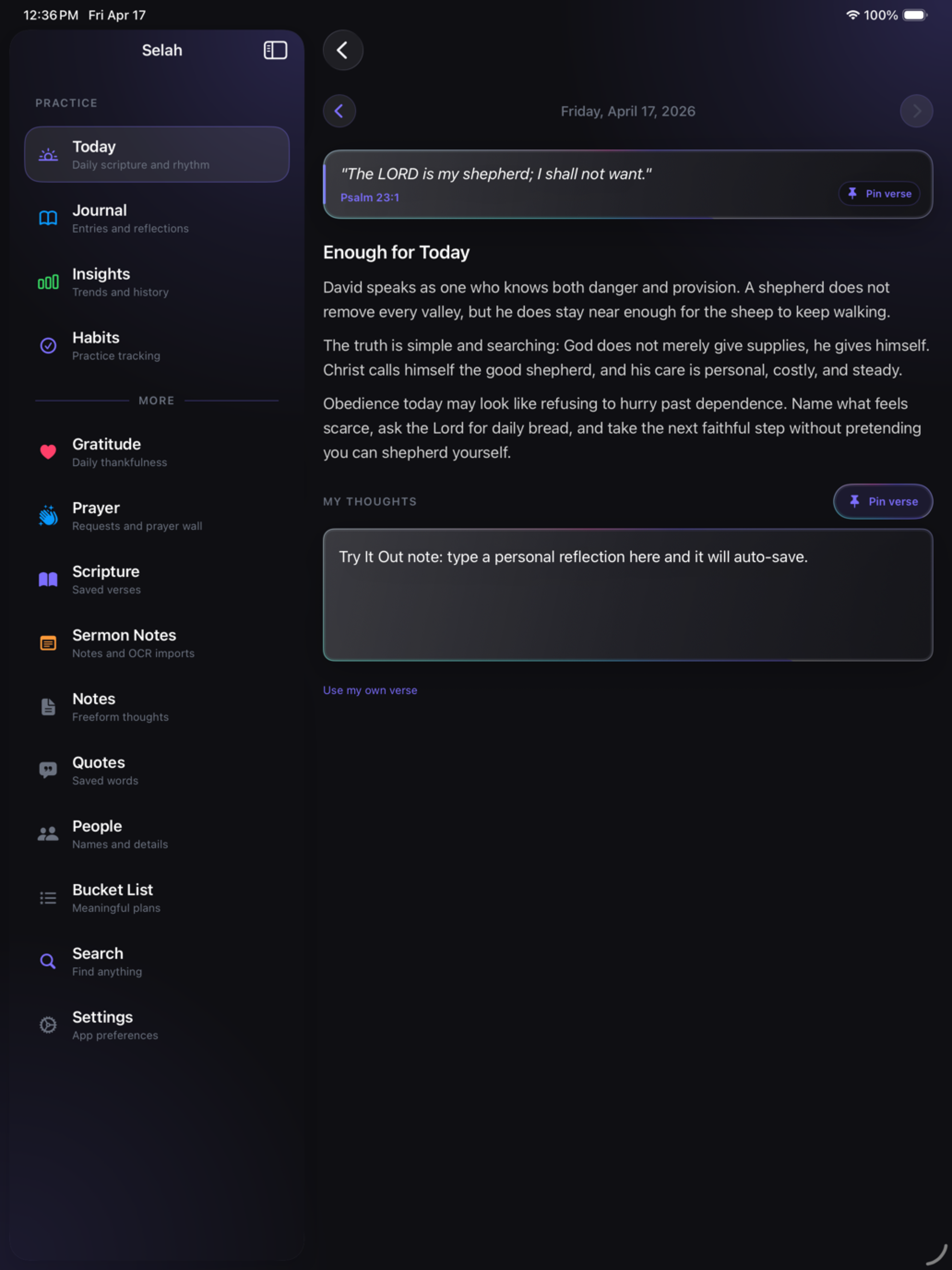The height and width of the screenshot is (1270, 952).
Task: Click the back arrow button
Action: point(343,50)
